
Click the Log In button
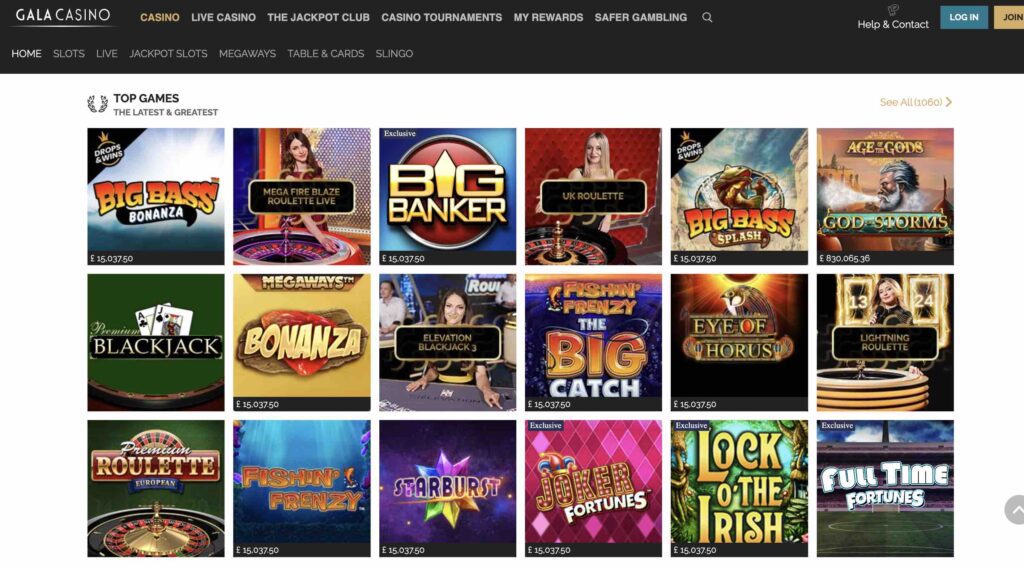(964, 18)
